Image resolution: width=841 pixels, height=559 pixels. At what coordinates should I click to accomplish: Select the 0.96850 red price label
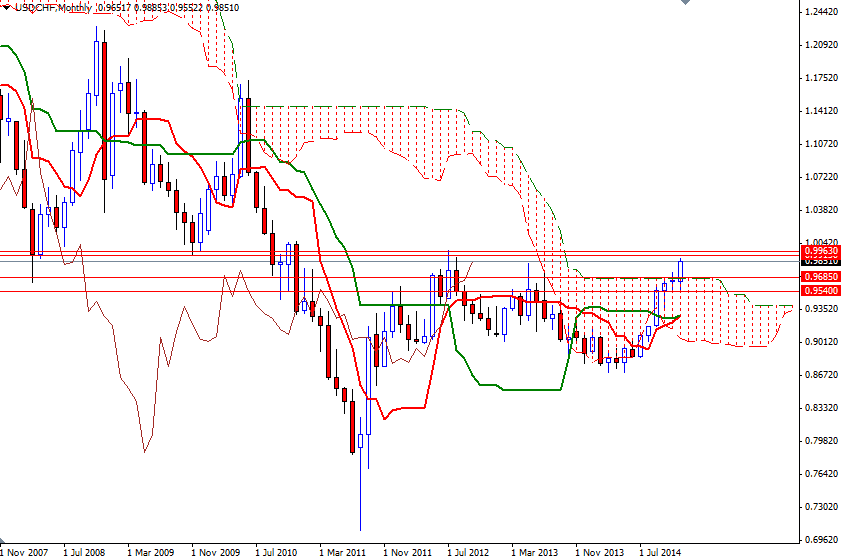(x=820, y=277)
